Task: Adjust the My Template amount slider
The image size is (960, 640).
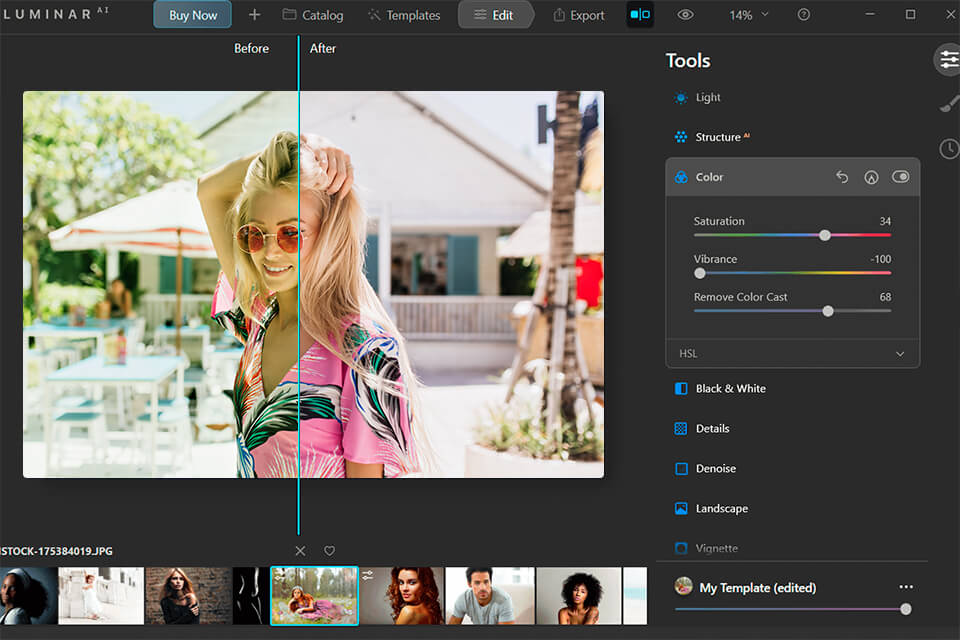Action: pyautogui.click(x=906, y=609)
